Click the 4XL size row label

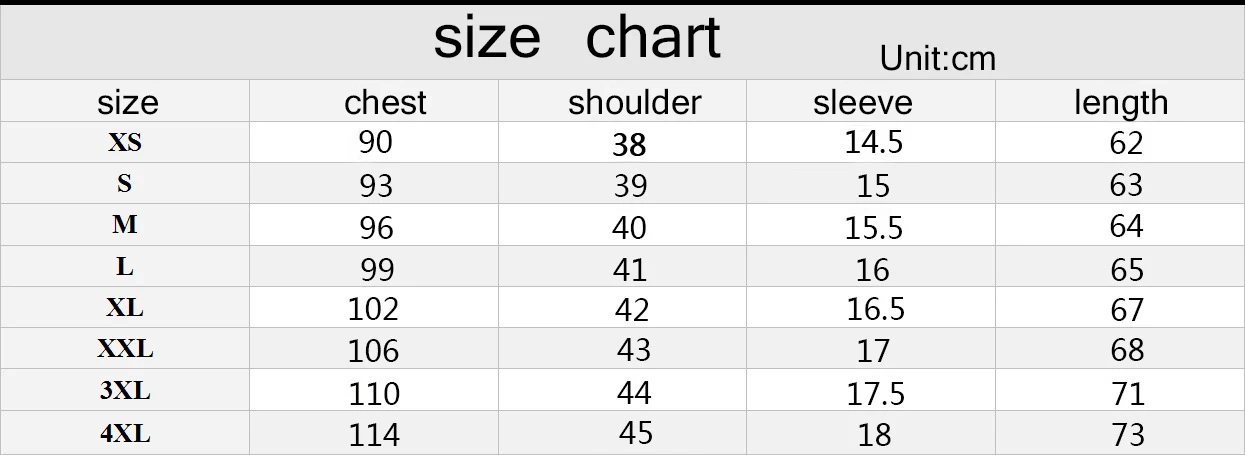(x=125, y=433)
